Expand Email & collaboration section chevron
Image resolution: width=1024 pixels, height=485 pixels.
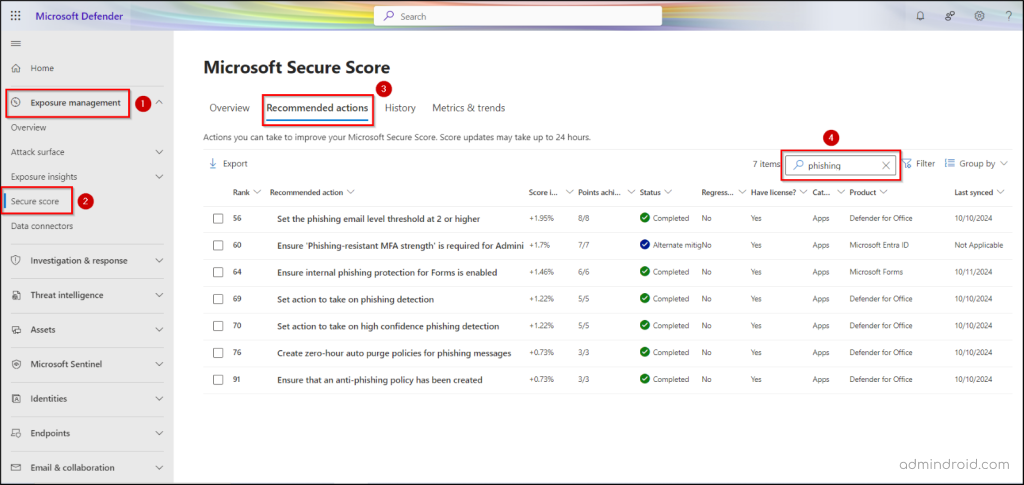coord(159,468)
